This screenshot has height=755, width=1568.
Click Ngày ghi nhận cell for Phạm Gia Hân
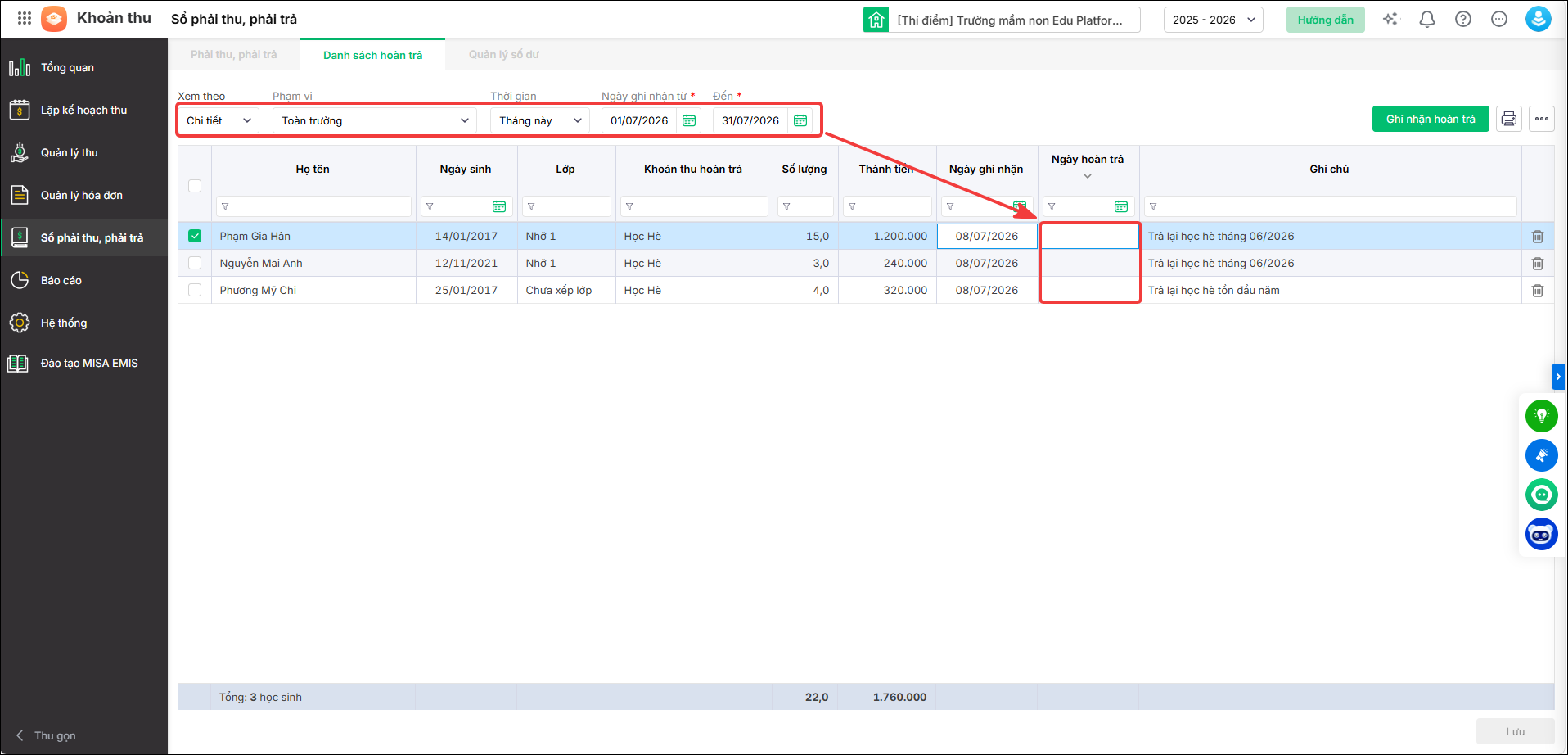point(987,236)
